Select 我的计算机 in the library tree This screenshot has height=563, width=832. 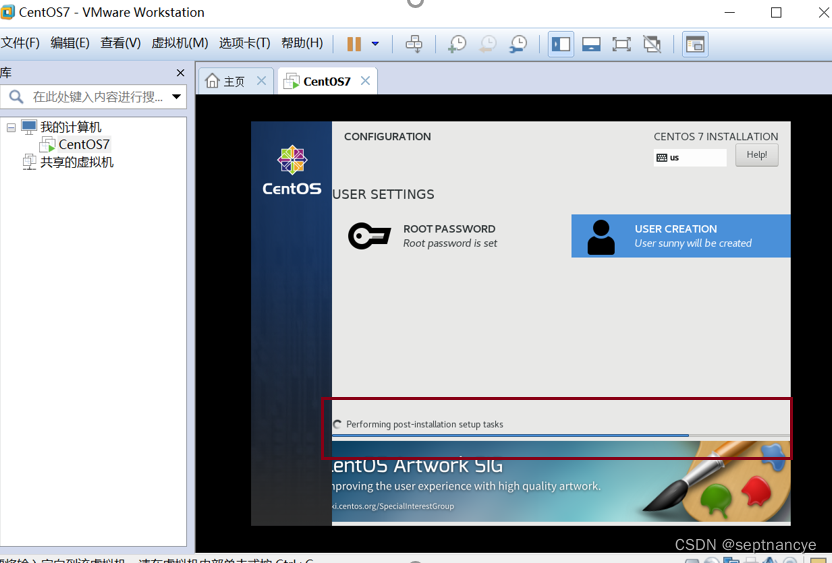coord(71,127)
